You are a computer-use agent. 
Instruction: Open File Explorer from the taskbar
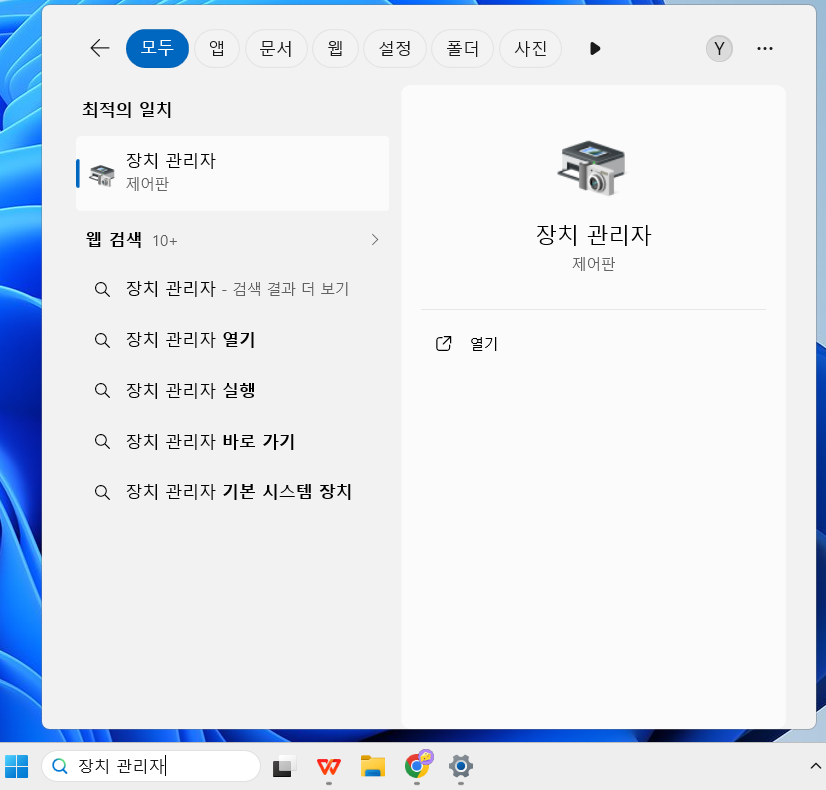(x=373, y=766)
